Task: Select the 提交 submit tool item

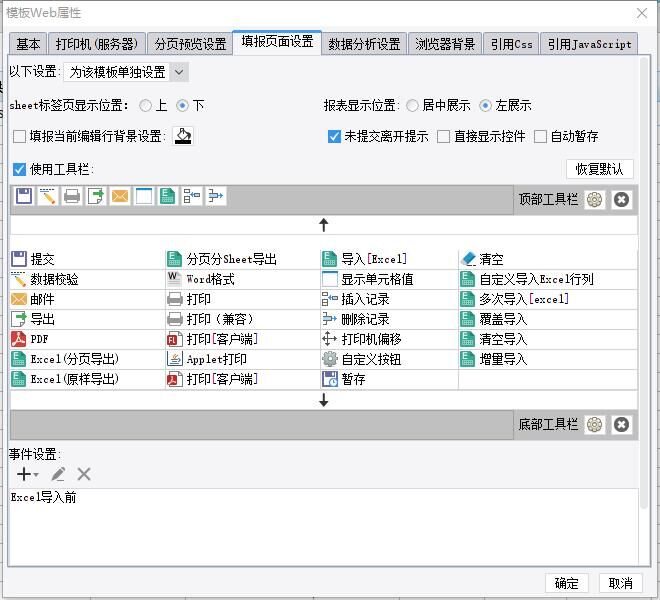Action: [87, 259]
